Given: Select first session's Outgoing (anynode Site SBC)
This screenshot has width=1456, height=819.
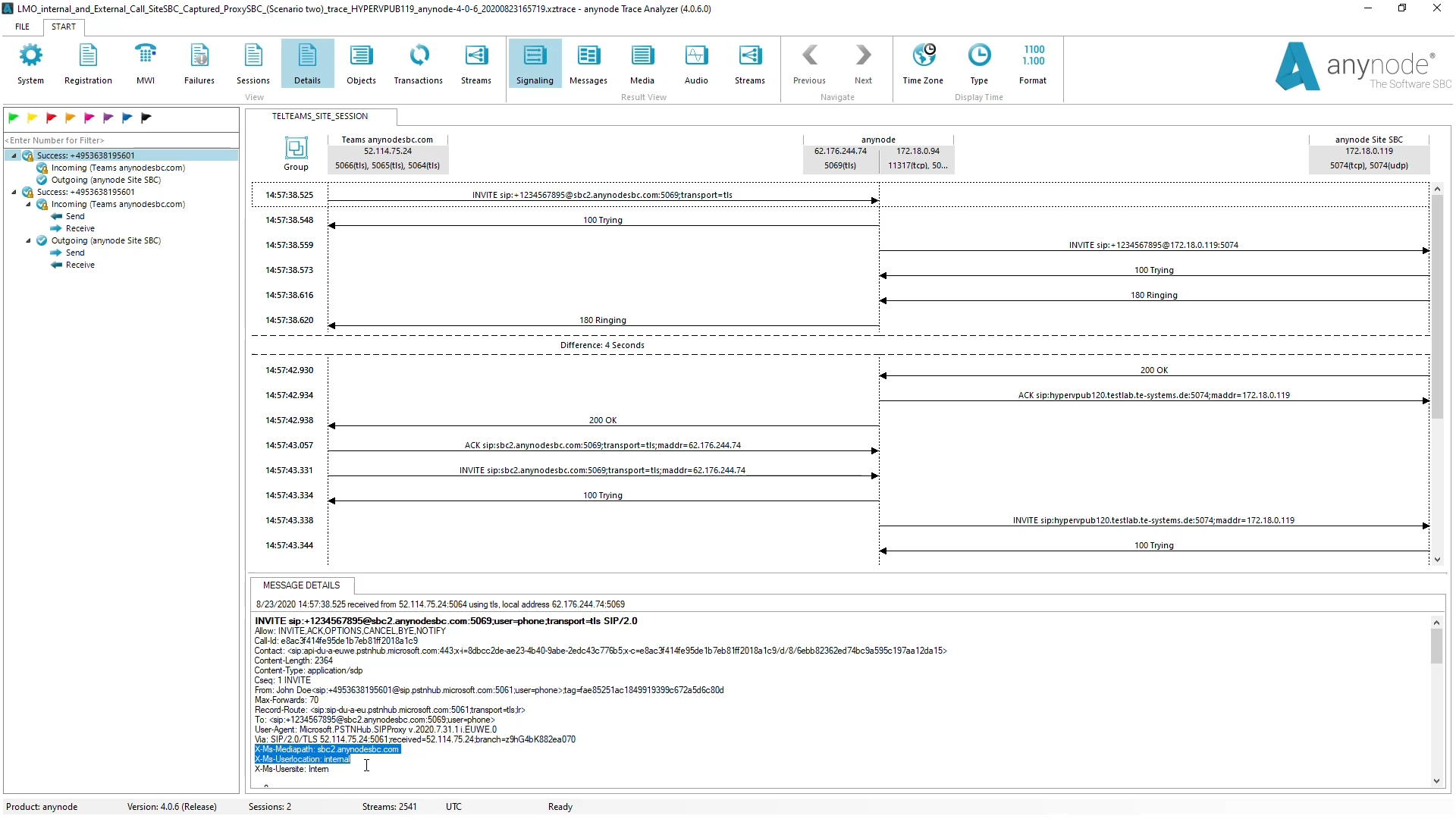Looking at the screenshot, I should [x=105, y=180].
